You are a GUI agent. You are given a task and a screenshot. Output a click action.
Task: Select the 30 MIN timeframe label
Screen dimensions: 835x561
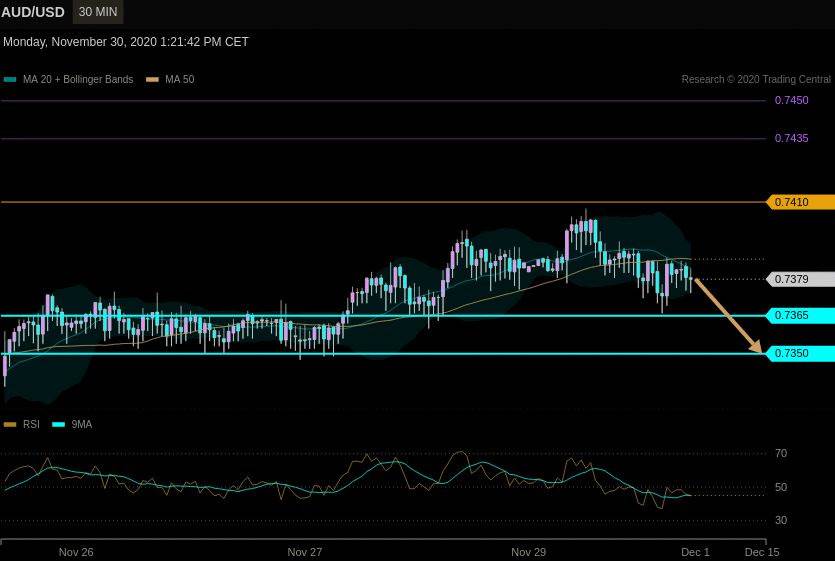click(x=98, y=12)
